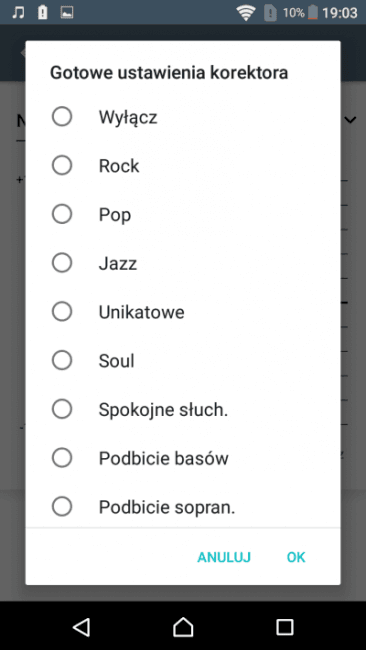
Task: Tap the battery warning notification icon
Action: click(43, 13)
